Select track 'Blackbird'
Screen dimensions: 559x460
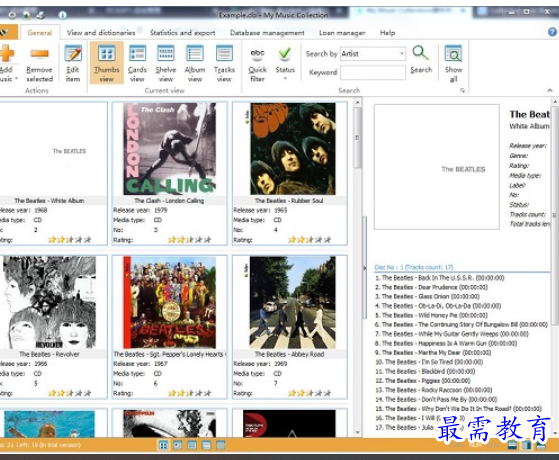click(425, 371)
